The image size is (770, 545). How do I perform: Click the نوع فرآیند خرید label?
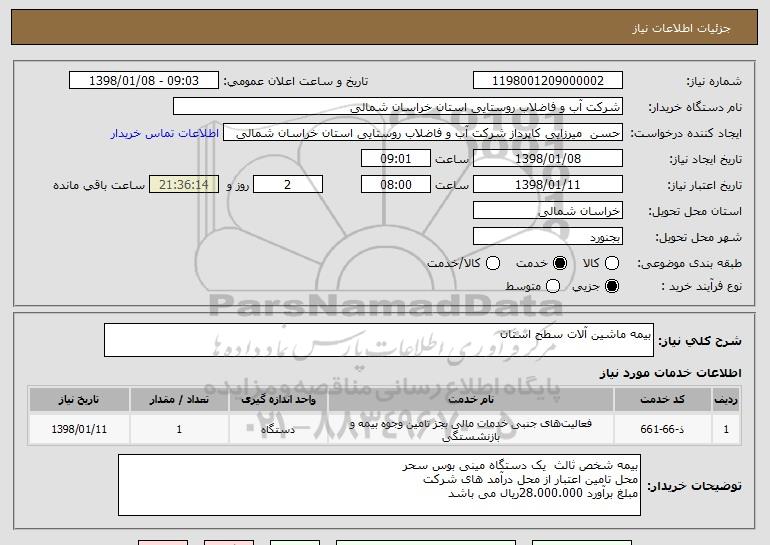701,287
